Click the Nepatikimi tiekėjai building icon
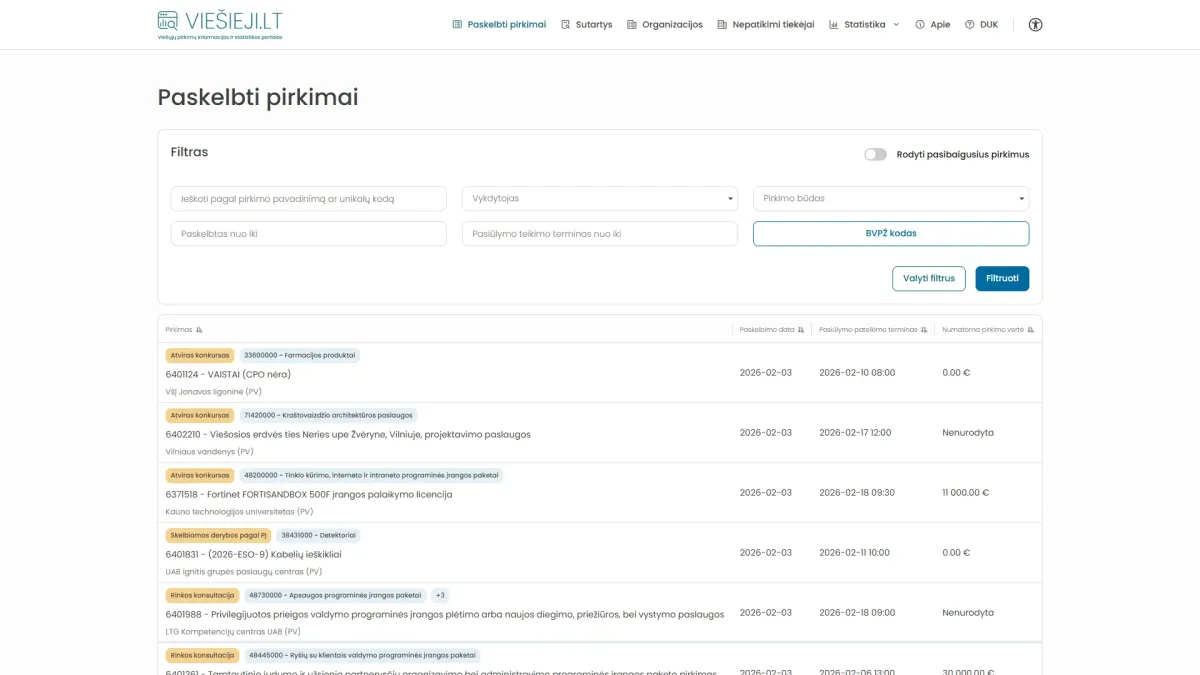Viewport: 1200px width, 675px height. [722, 25]
